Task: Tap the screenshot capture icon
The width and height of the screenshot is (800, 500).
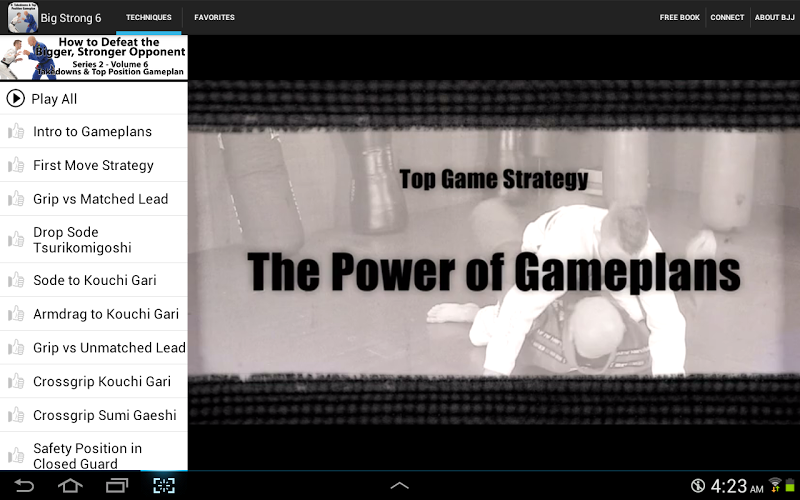Action: tap(164, 485)
